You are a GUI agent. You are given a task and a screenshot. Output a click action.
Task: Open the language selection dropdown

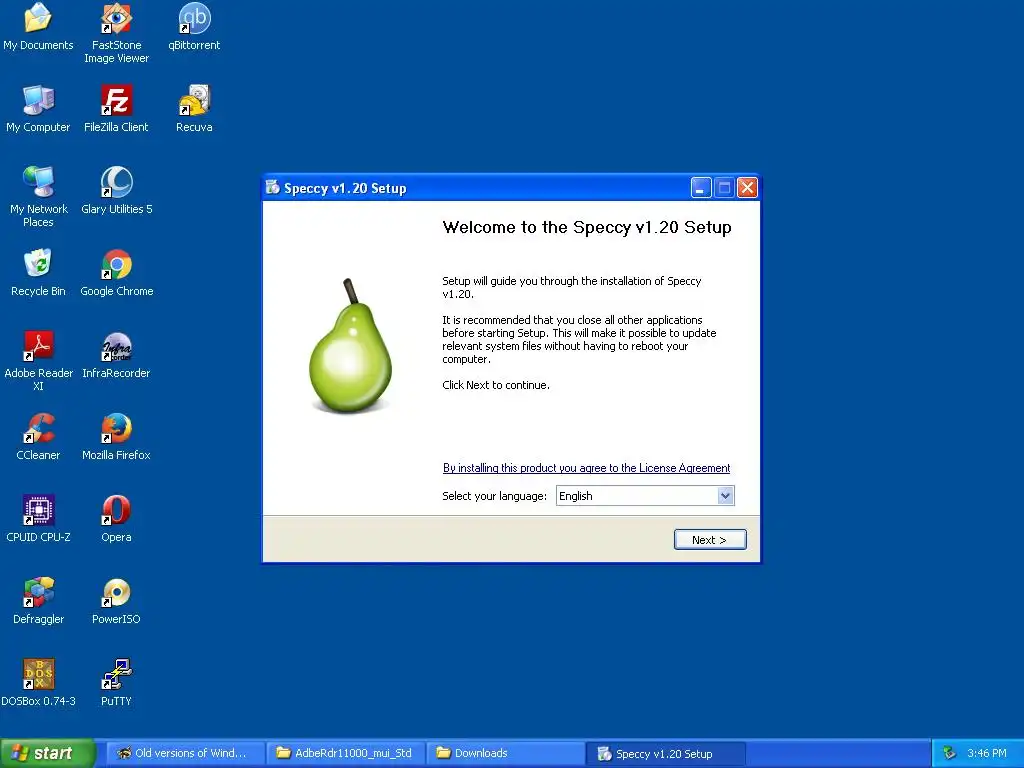[725, 496]
